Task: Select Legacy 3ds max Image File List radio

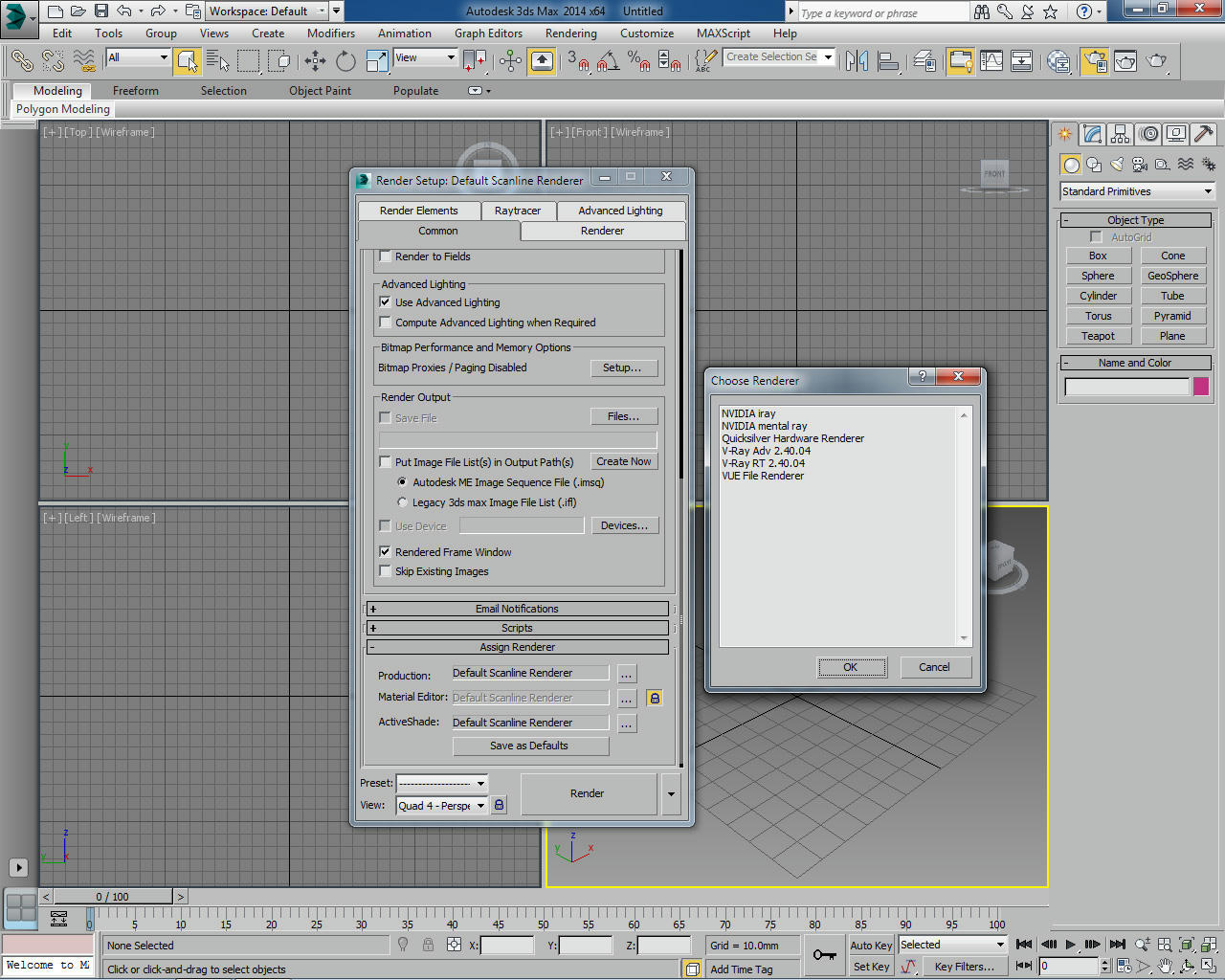Action: [402, 502]
